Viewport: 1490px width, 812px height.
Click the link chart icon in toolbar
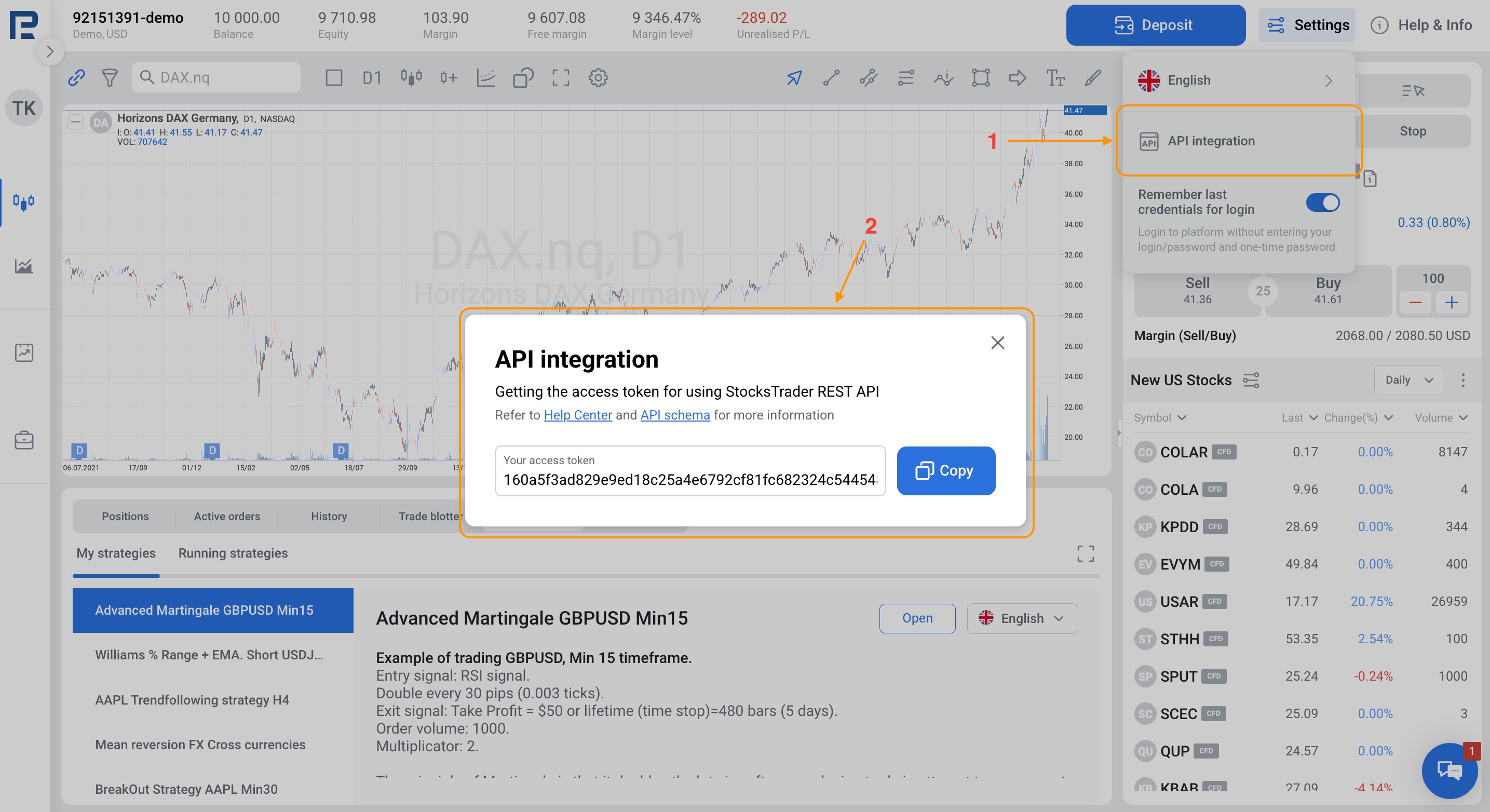76,77
